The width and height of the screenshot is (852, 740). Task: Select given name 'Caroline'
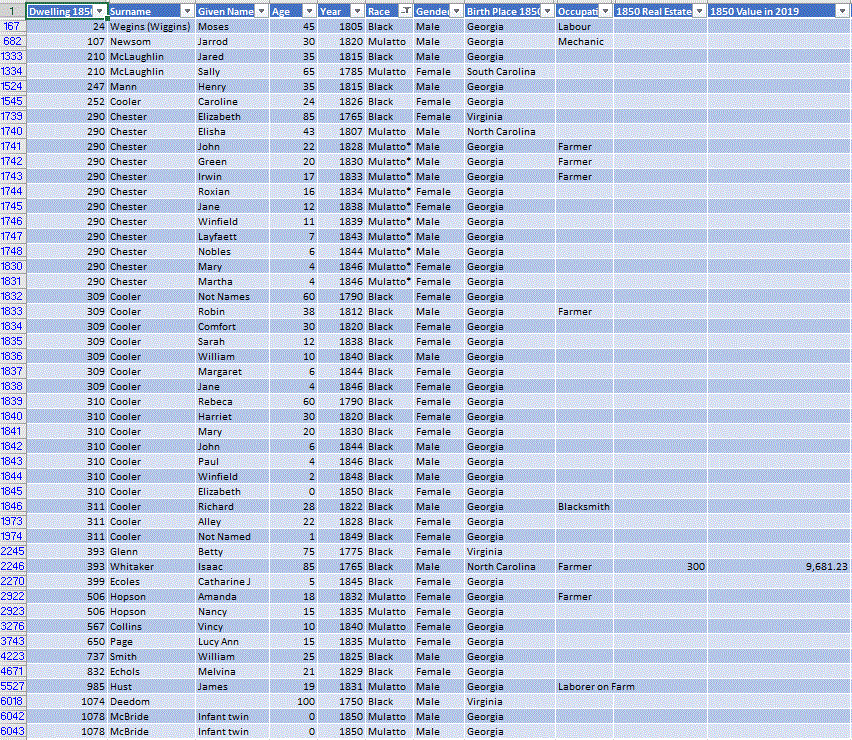click(232, 102)
